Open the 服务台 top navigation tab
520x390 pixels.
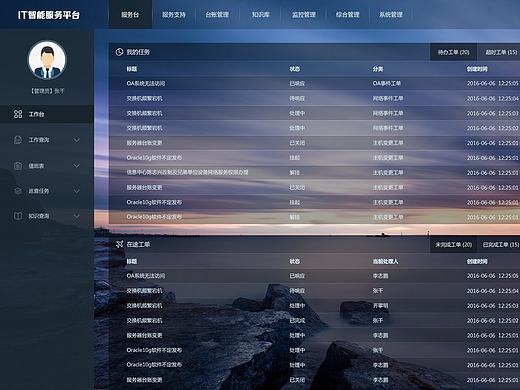(130, 15)
